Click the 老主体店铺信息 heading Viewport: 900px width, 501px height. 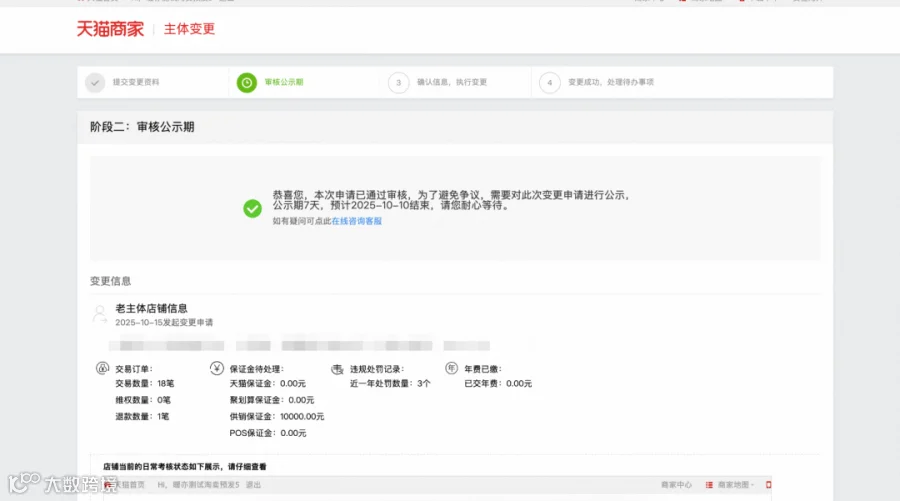click(152, 308)
